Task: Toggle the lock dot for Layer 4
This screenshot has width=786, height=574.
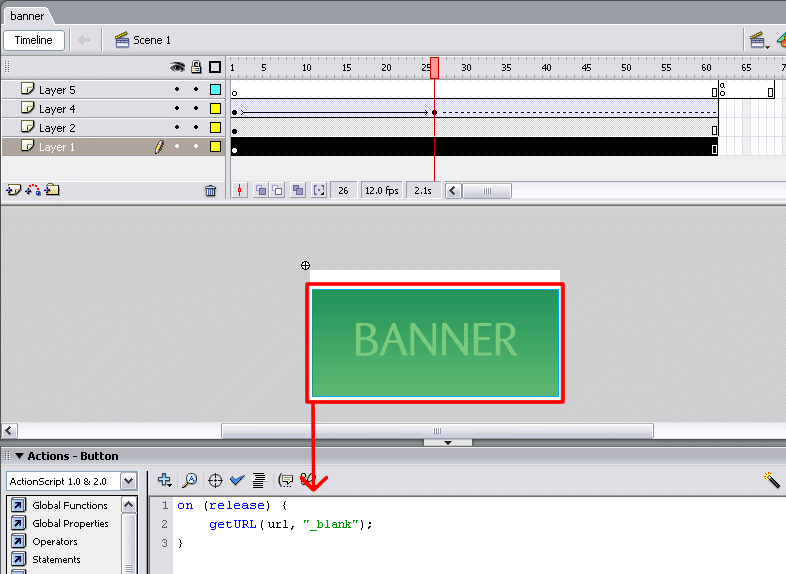Action: point(196,109)
